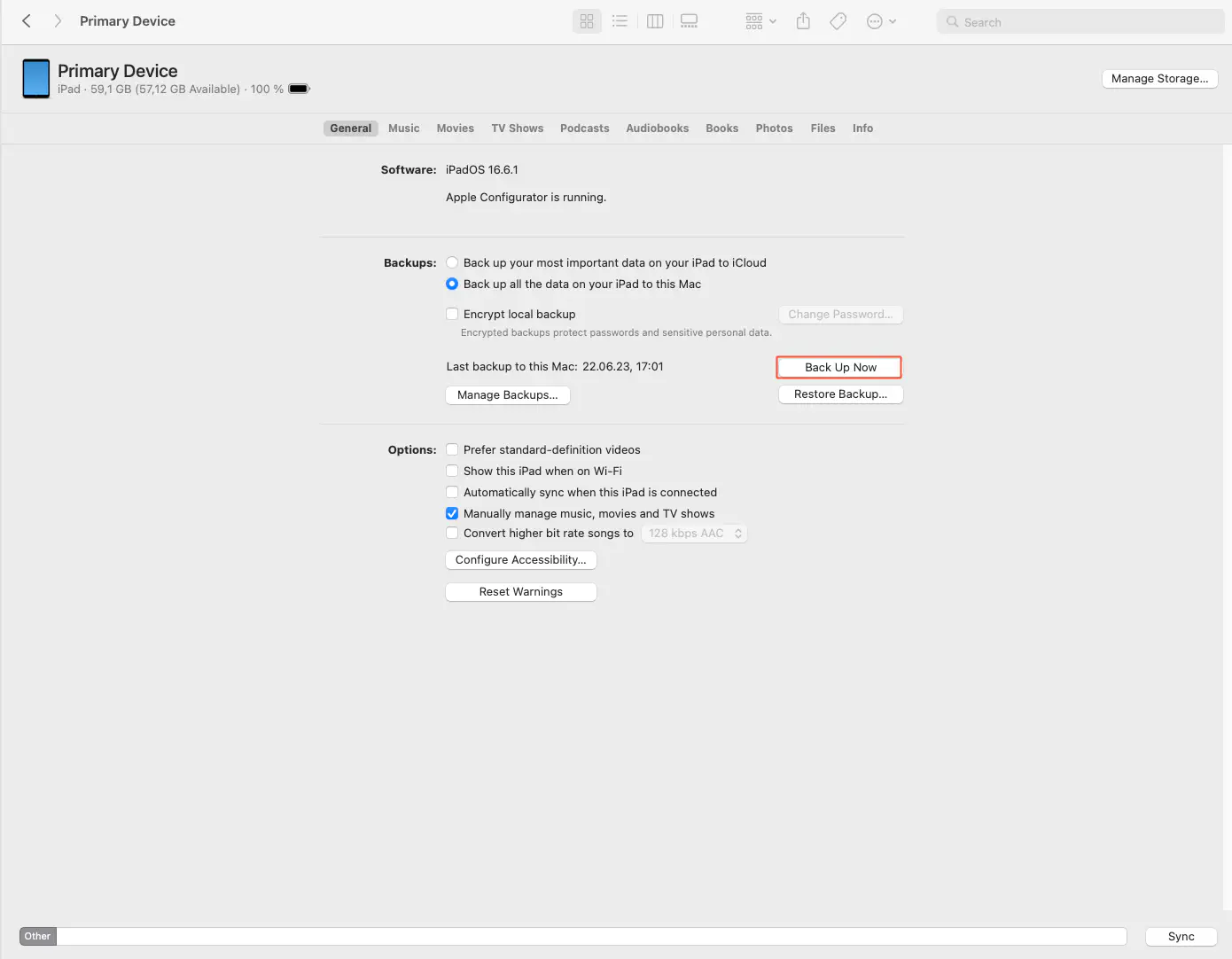Viewport: 1232px width, 959px height.
Task: Select back up to iCloud radio option
Action: coord(452,262)
